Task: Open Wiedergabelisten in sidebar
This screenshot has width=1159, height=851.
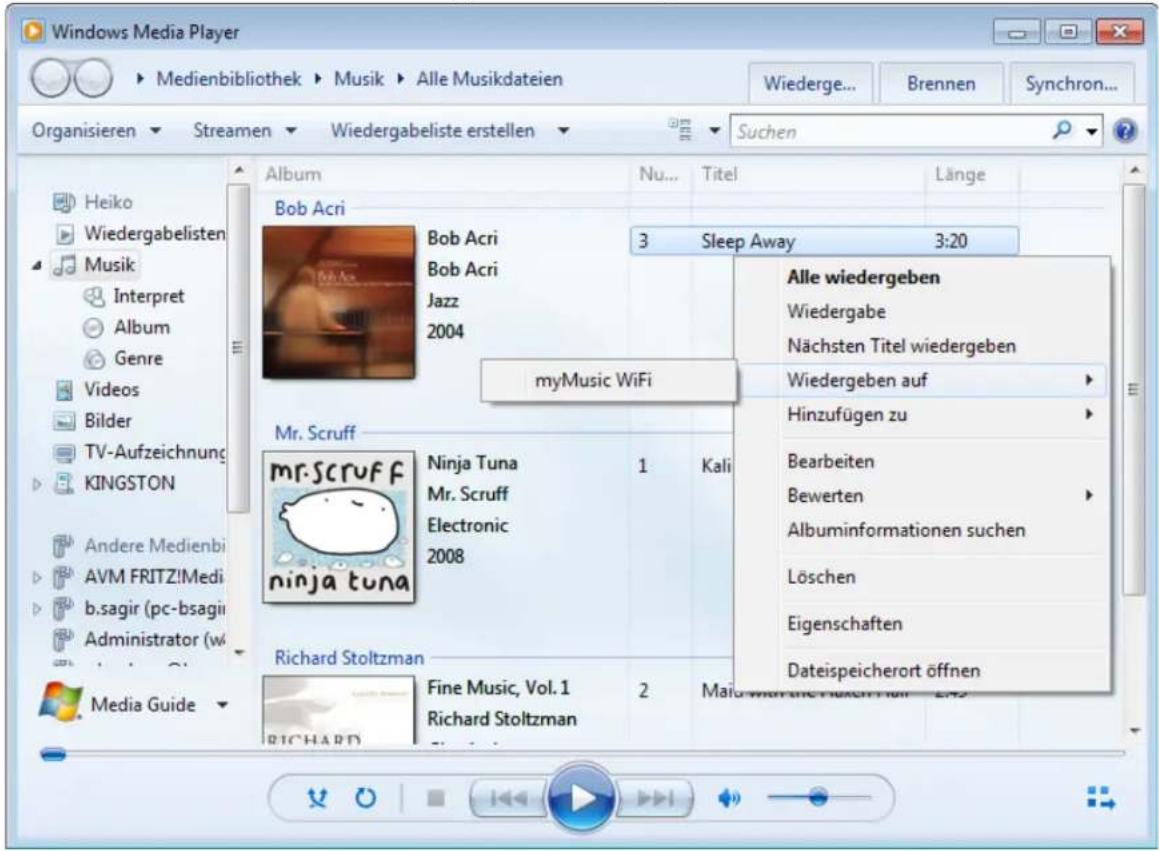Action: (140, 234)
